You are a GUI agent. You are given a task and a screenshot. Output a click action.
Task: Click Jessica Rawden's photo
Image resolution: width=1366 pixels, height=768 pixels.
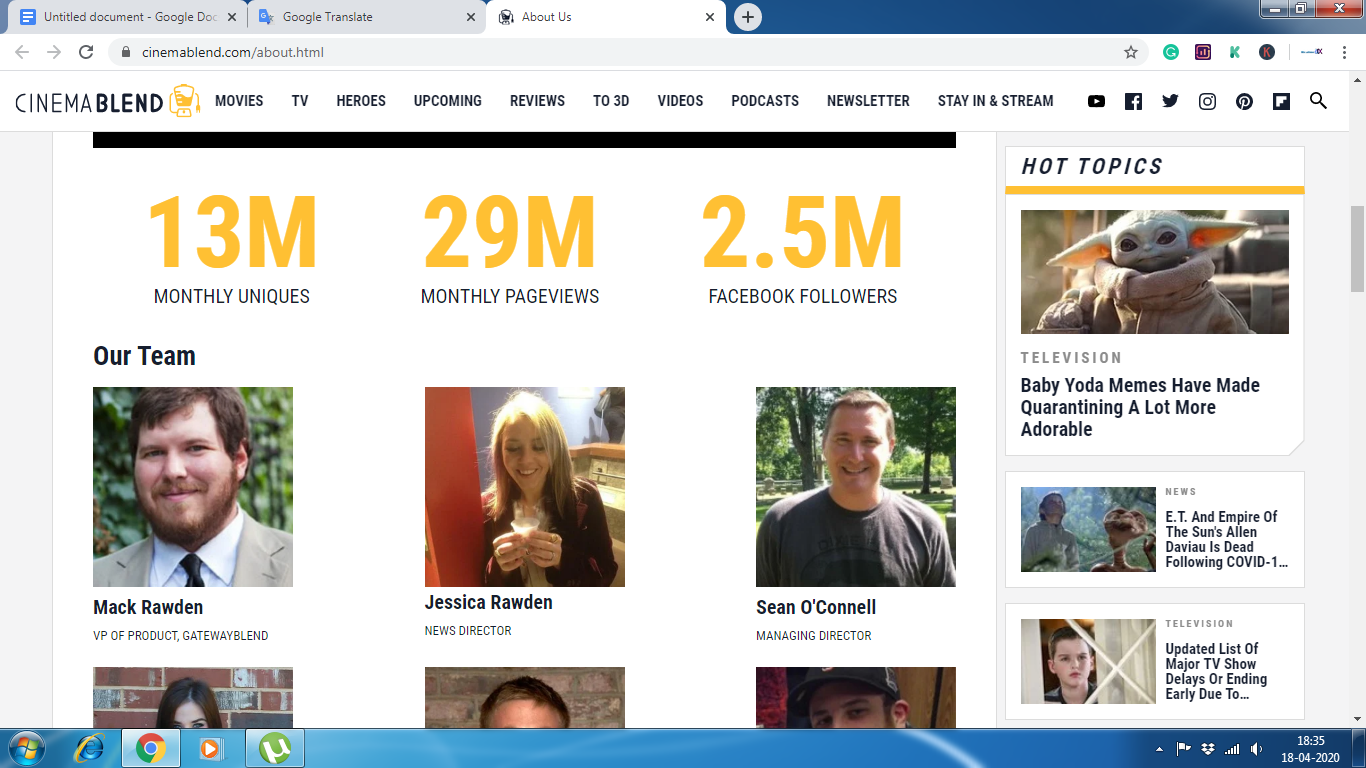pos(525,487)
